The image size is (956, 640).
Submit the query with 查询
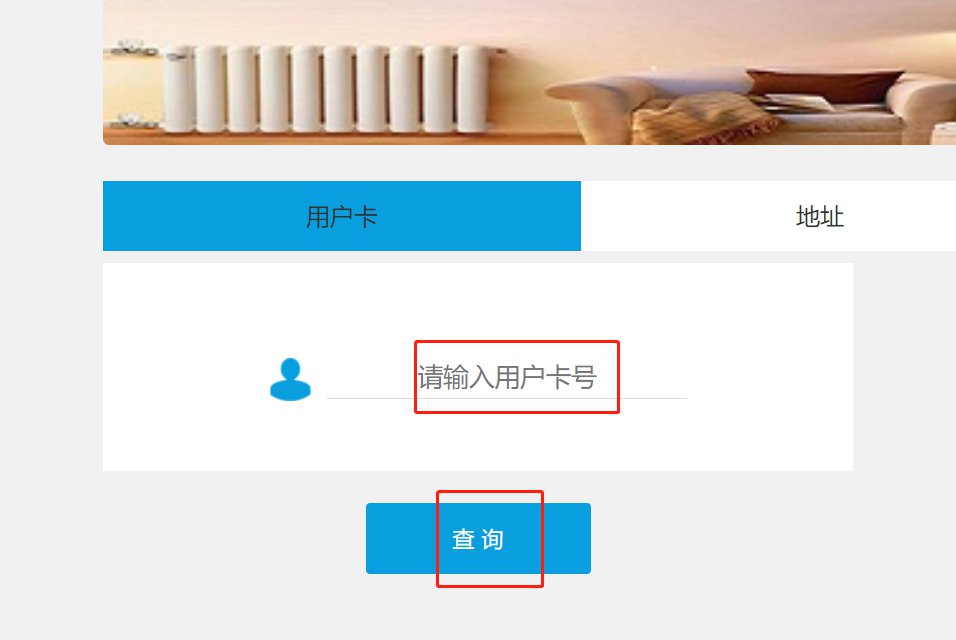click(x=478, y=538)
